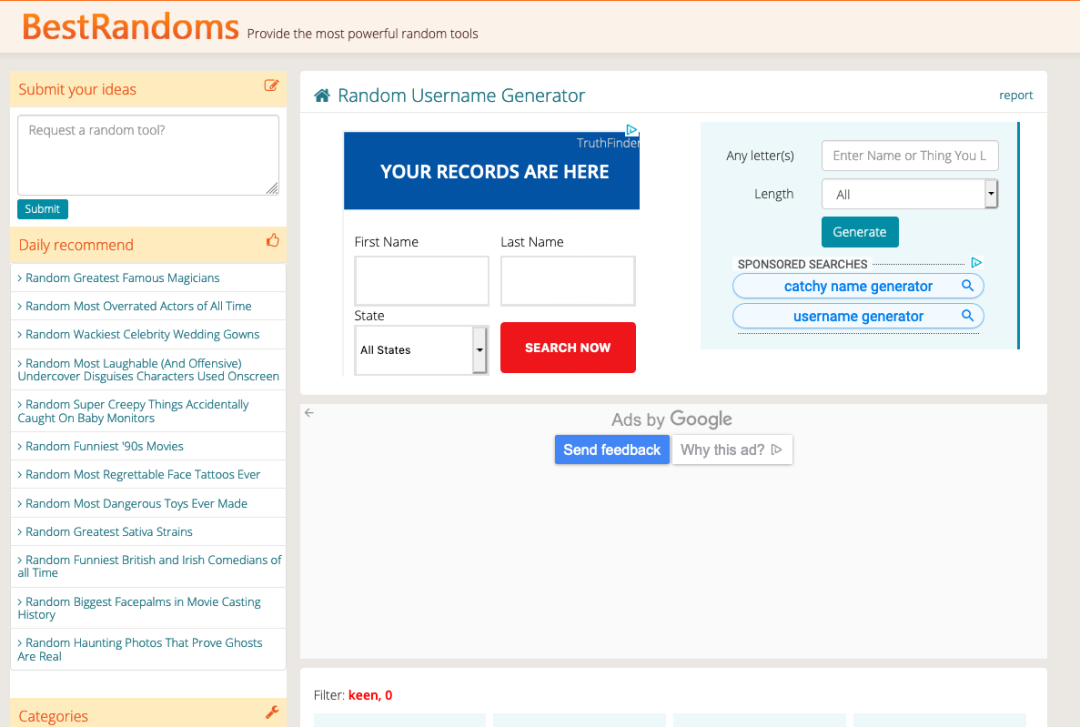Click the home icon beside Random Username Generator
1080x727 pixels.
click(322, 95)
